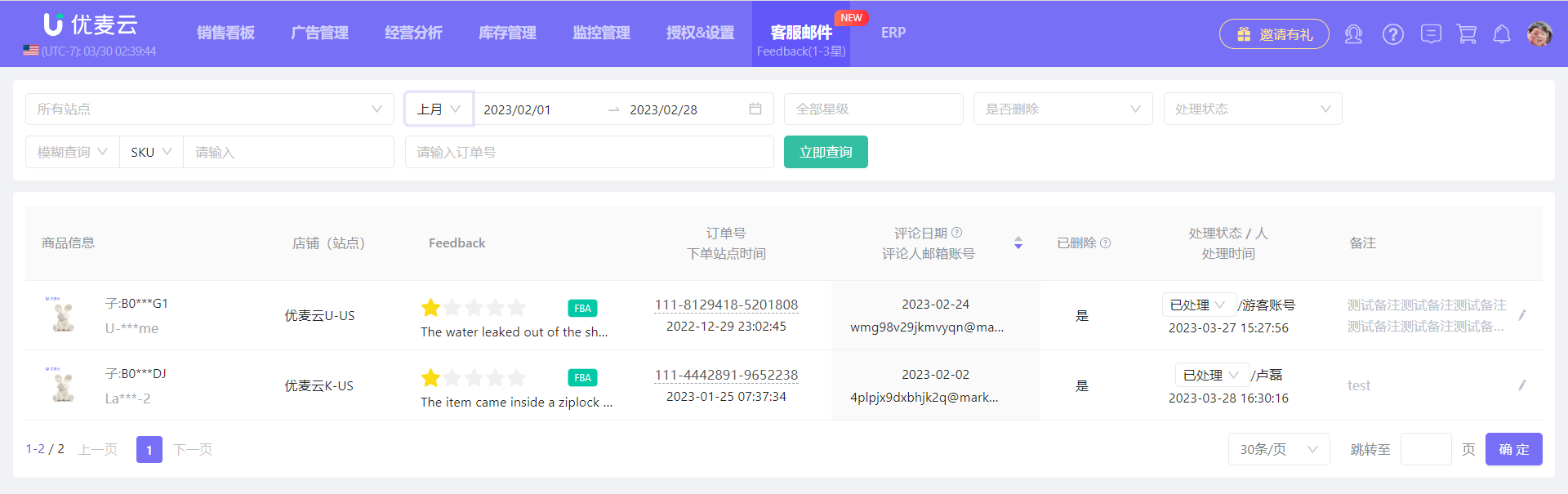Click the 立即查询 search button

click(x=826, y=152)
